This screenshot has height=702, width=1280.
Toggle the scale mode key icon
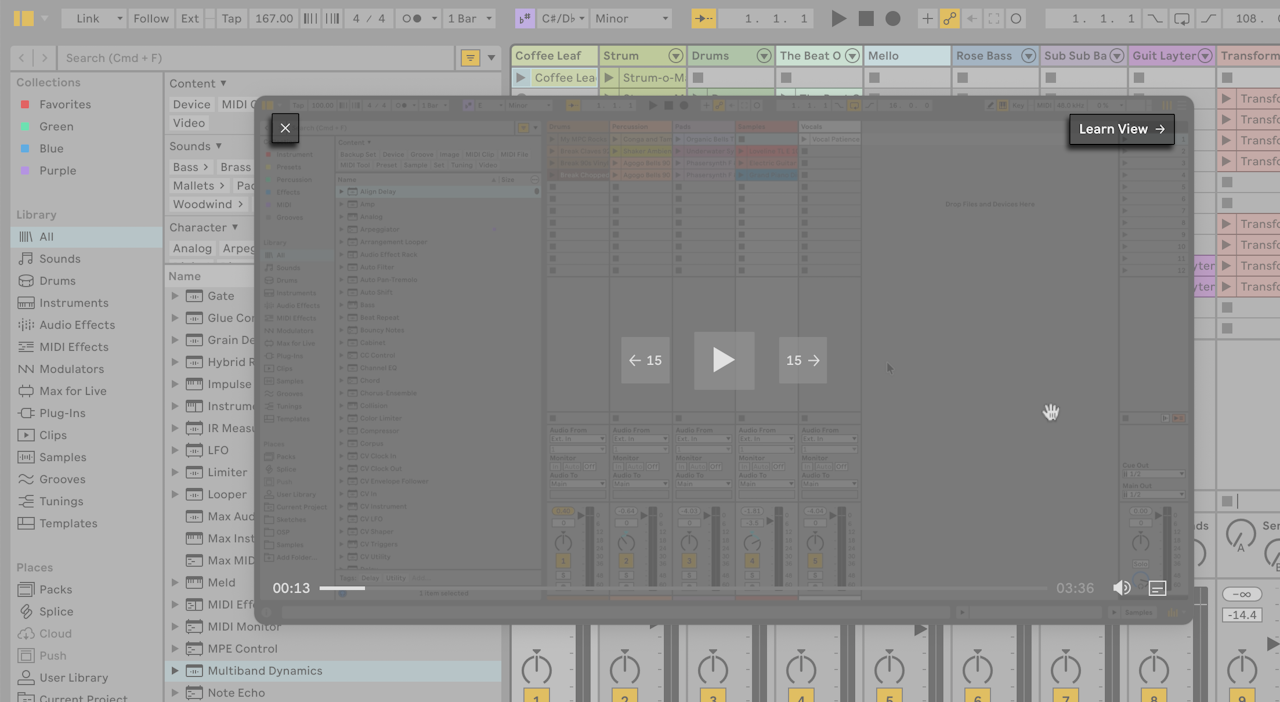coord(524,18)
